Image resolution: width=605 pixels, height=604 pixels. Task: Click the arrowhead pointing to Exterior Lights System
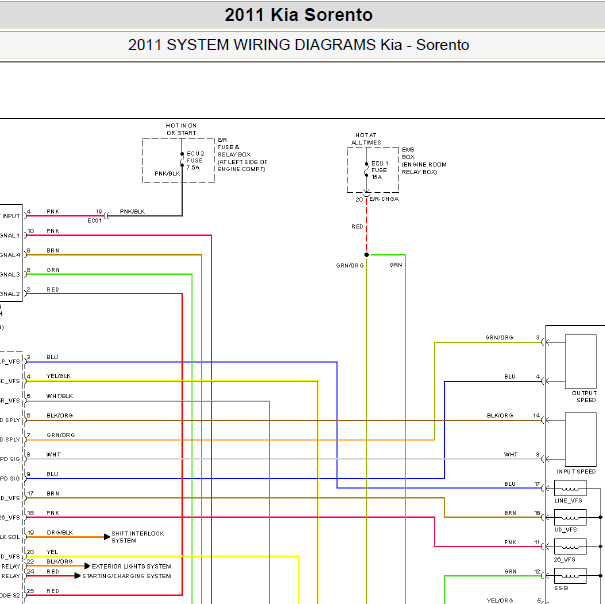point(87,566)
